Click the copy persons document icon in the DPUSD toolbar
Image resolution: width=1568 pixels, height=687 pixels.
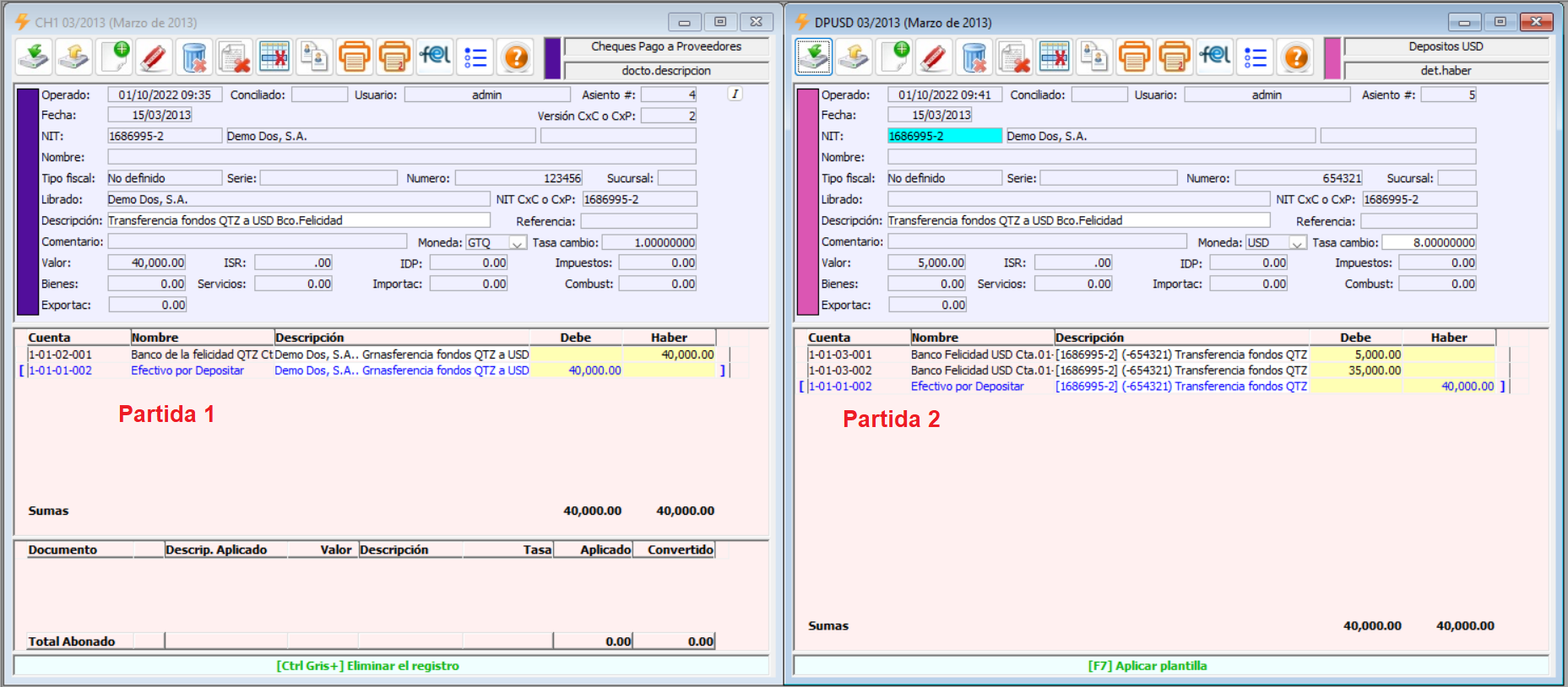[x=1094, y=57]
